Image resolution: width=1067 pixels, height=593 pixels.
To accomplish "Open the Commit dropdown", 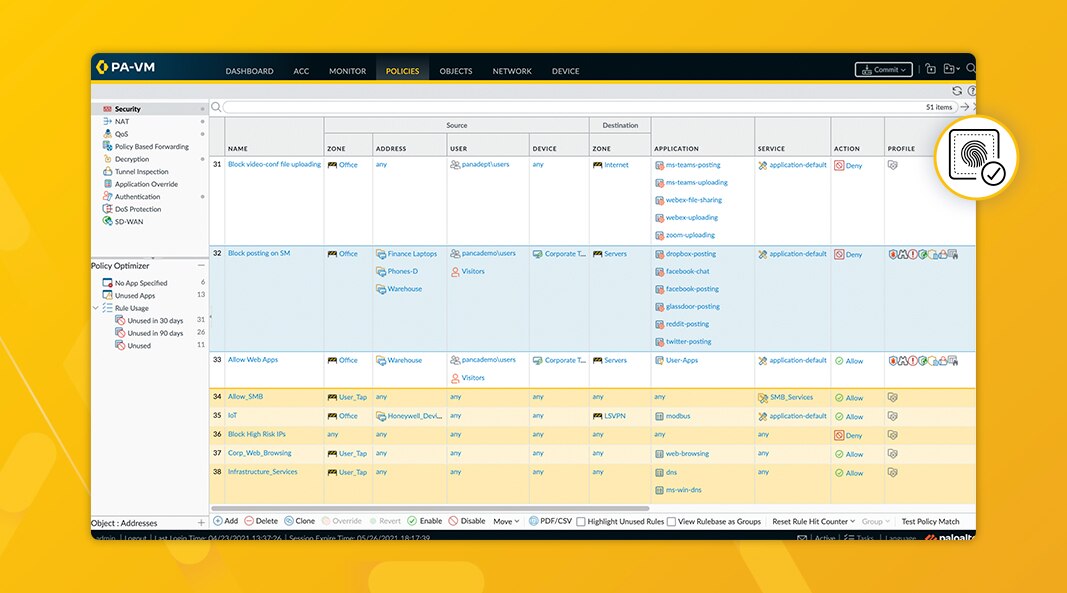I will pos(883,70).
